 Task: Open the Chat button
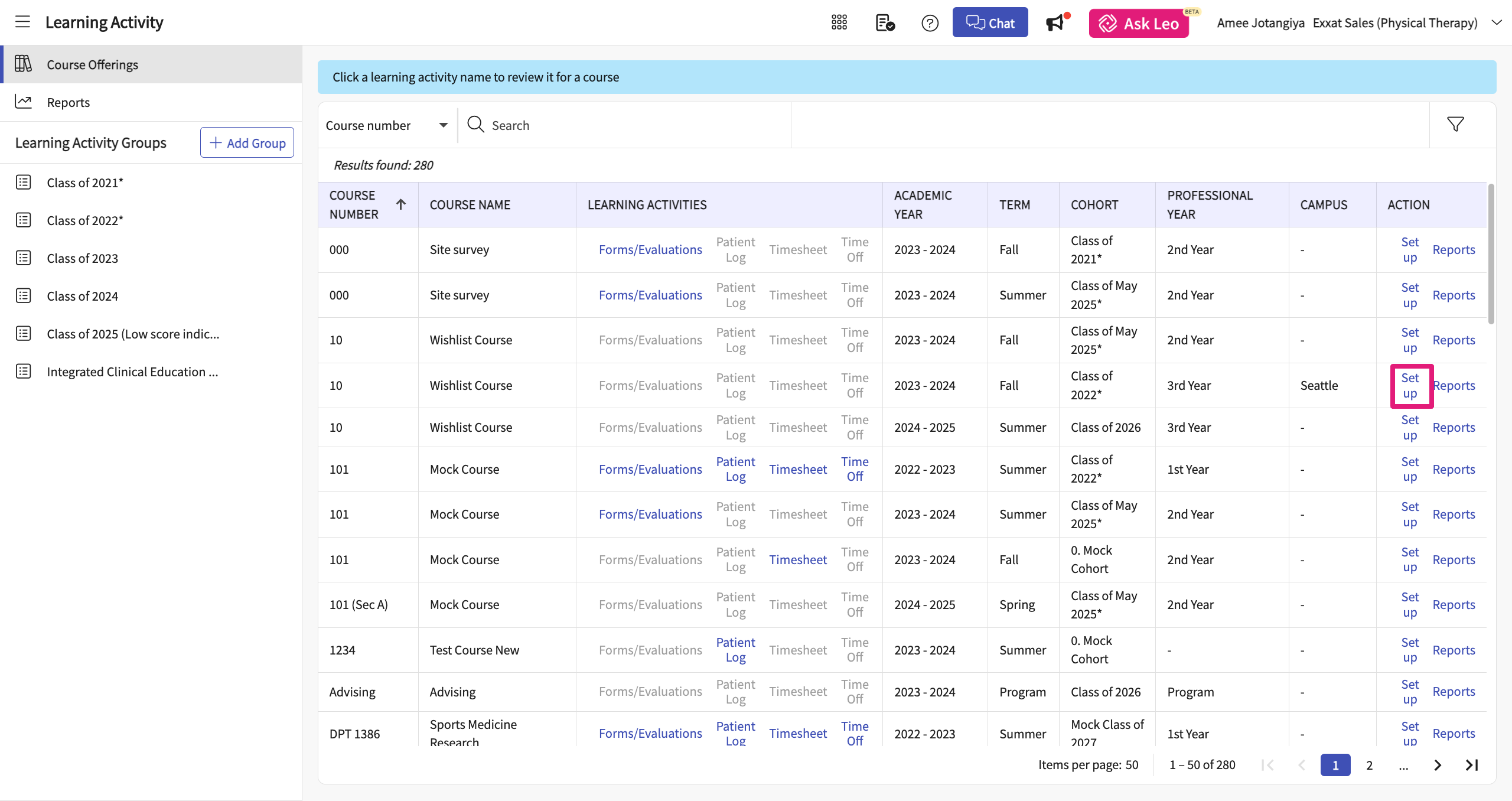pos(990,23)
